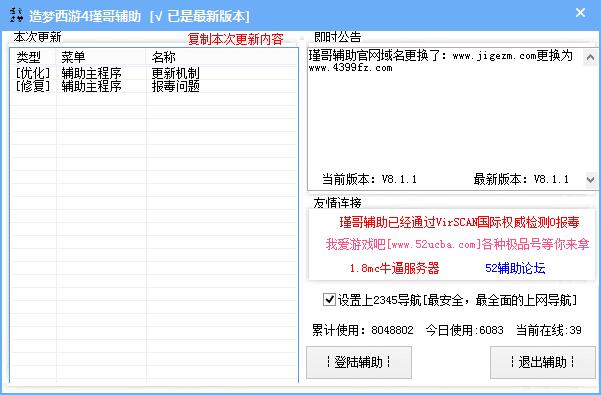Click the 友情连接 group label
This screenshot has height=395, width=601.
(x=337, y=203)
